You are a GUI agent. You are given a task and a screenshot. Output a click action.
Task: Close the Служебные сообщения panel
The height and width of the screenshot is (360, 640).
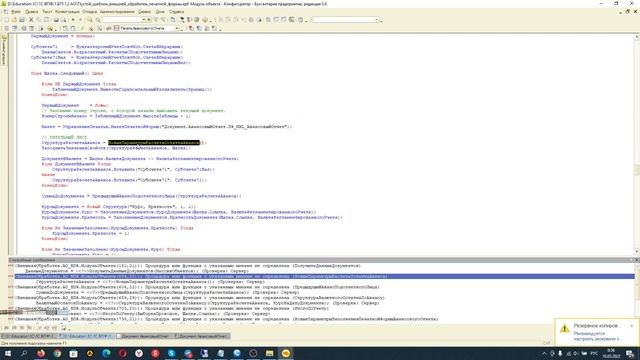pos(636,260)
